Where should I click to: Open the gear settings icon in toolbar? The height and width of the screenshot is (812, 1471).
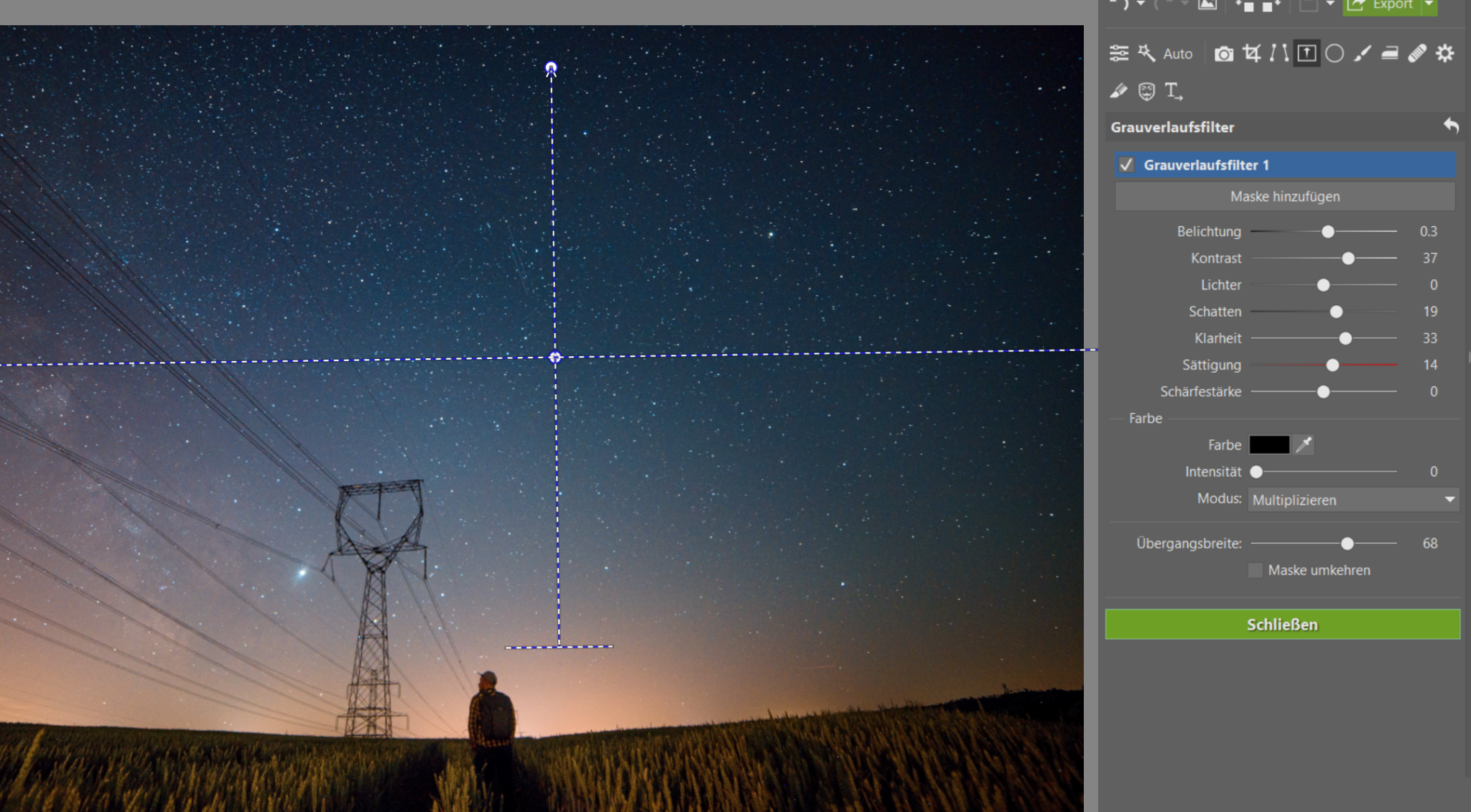click(1445, 53)
